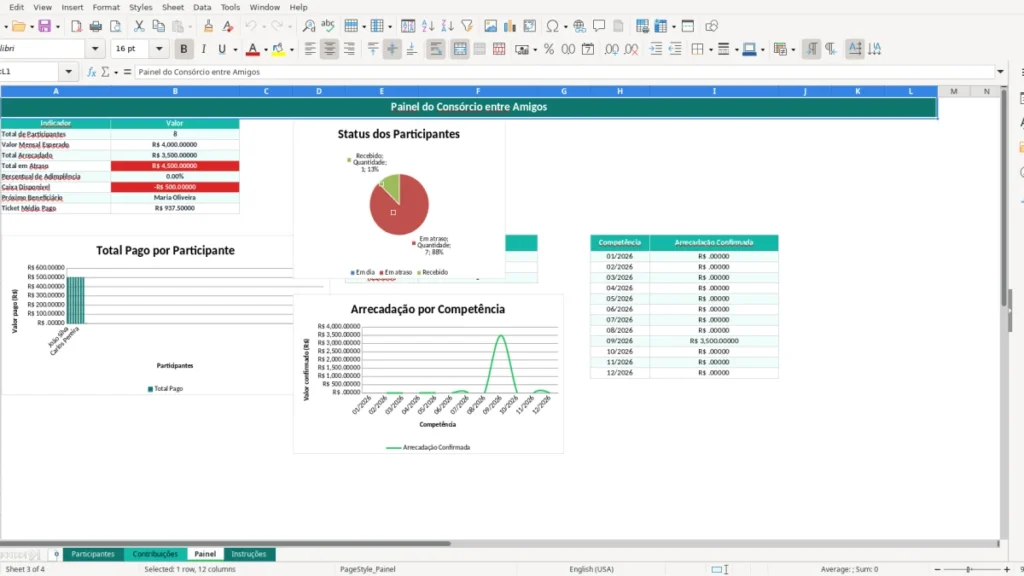This screenshot has width=1024, height=576.
Task: Sort ascending using the toolbar icon
Action: (x=428, y=26)
